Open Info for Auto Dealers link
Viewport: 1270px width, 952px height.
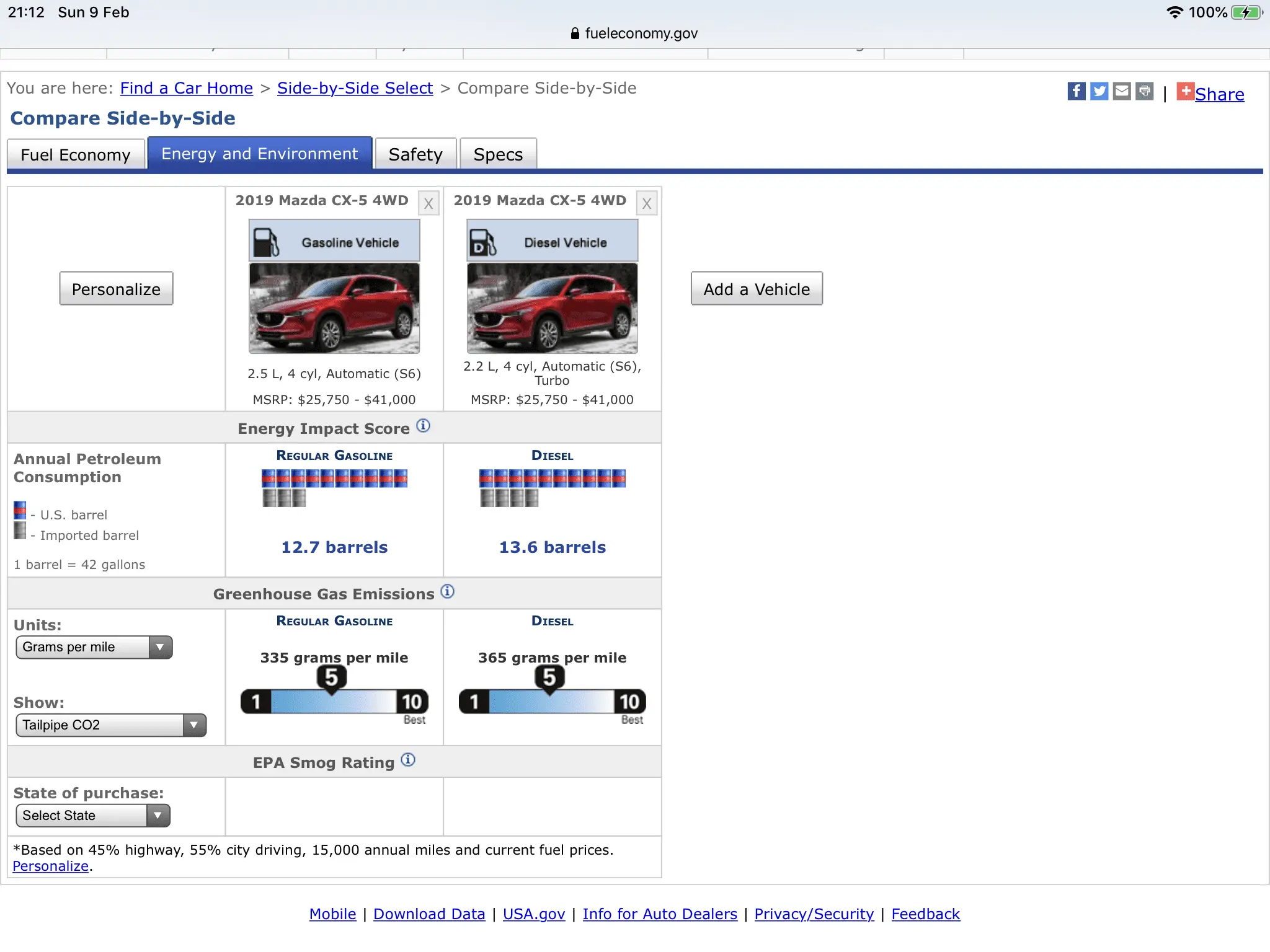(x=660, y=914)
